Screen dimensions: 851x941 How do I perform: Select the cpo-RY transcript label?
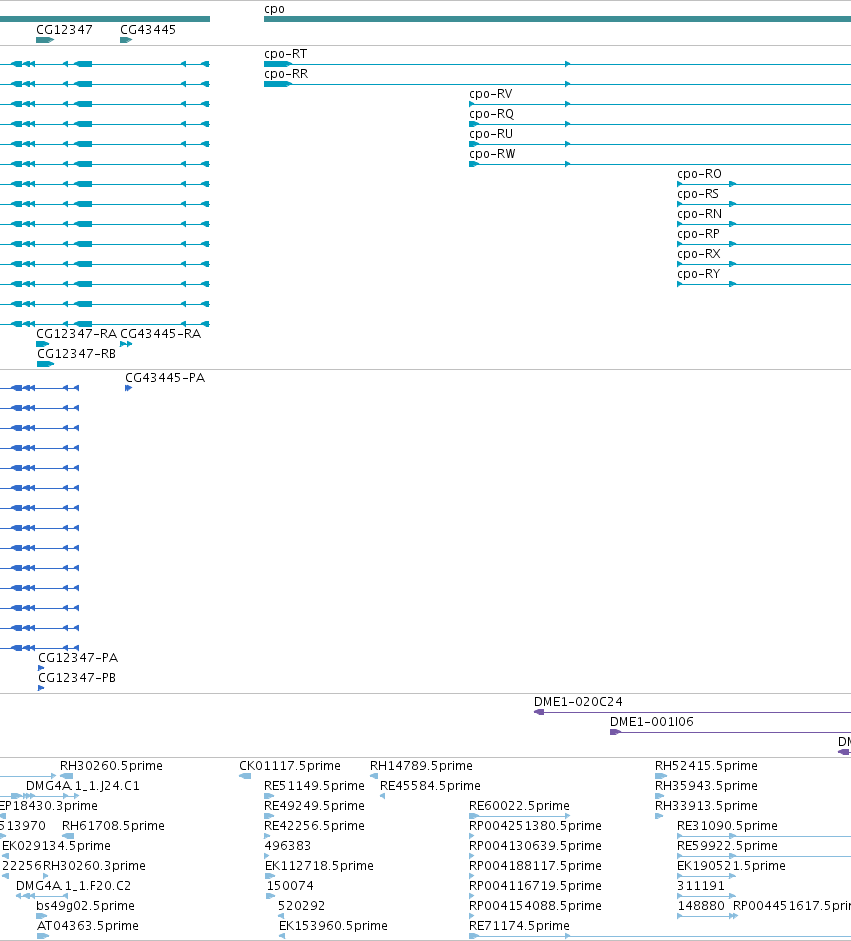[x=699, y=274]
